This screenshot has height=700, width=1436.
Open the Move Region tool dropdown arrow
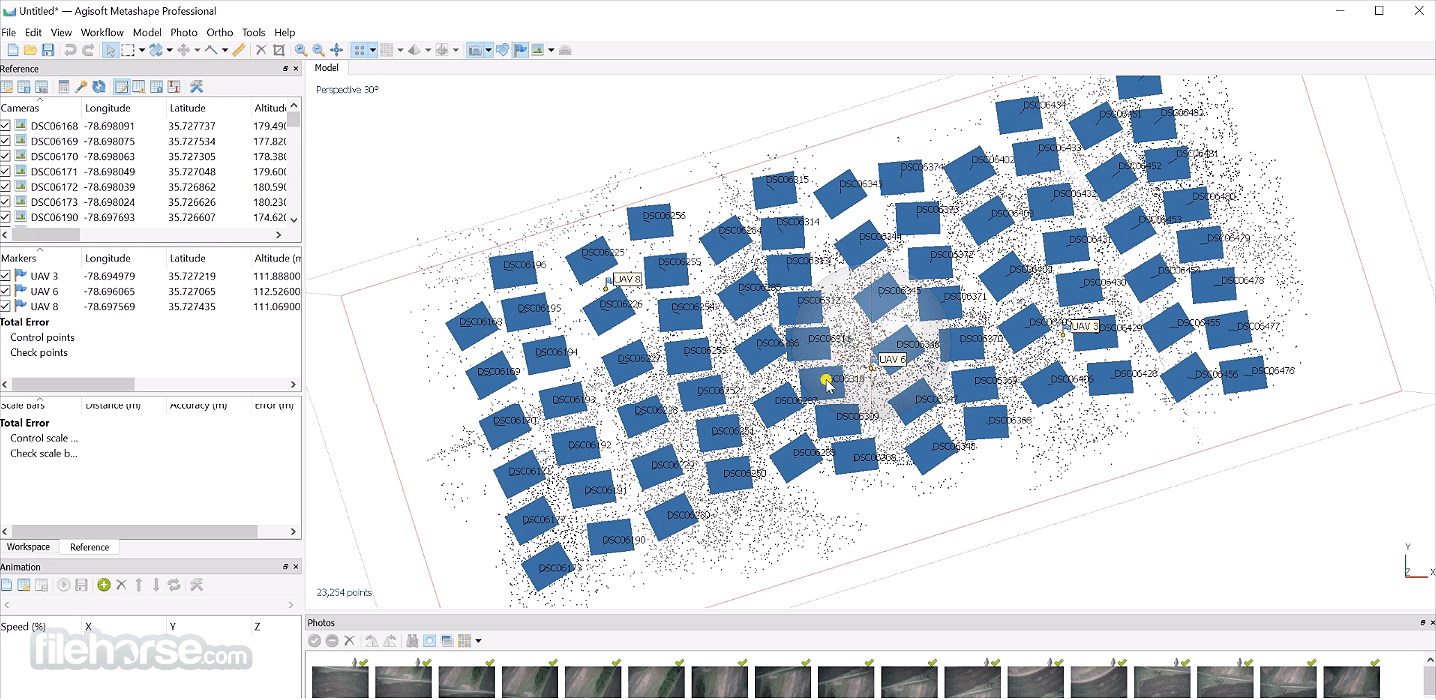(x=170, y=50)
